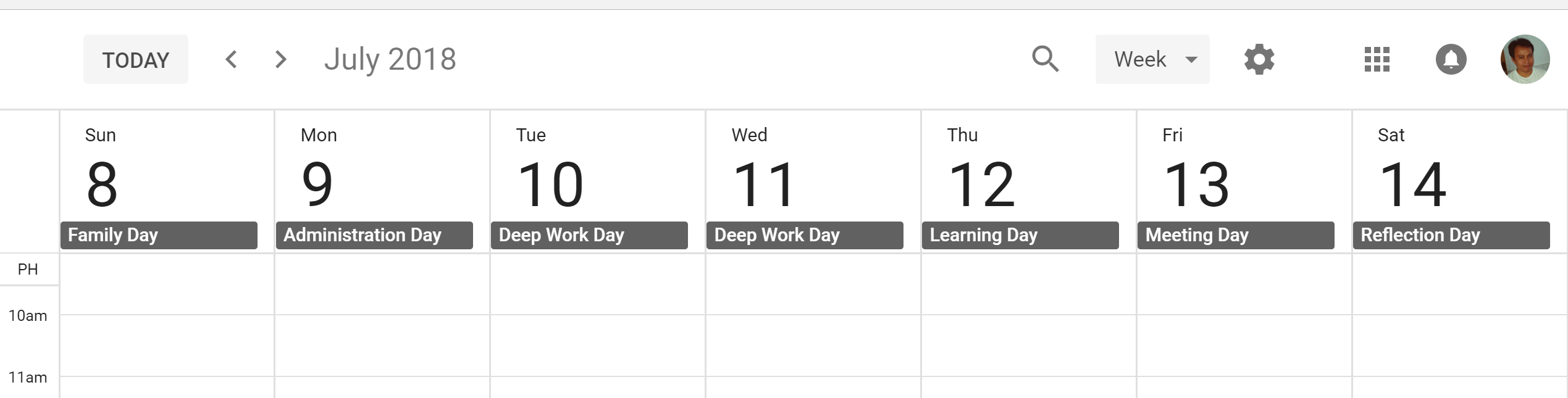
Task: Select the Sun 8 date header
Action: [102, 182]
